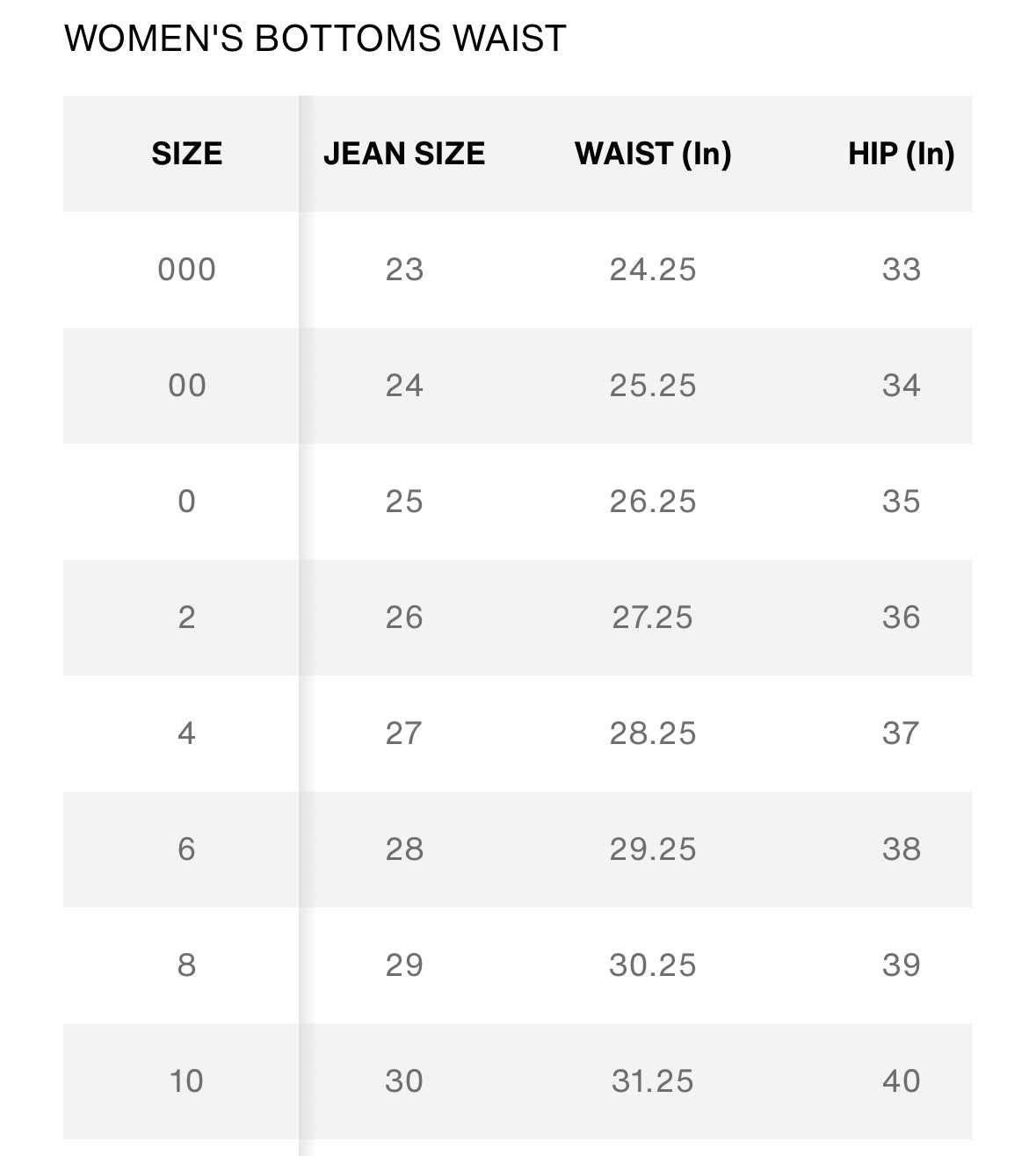Select jean size 27 in the table
The image size is (1036, 1156).
coord(404,733)
